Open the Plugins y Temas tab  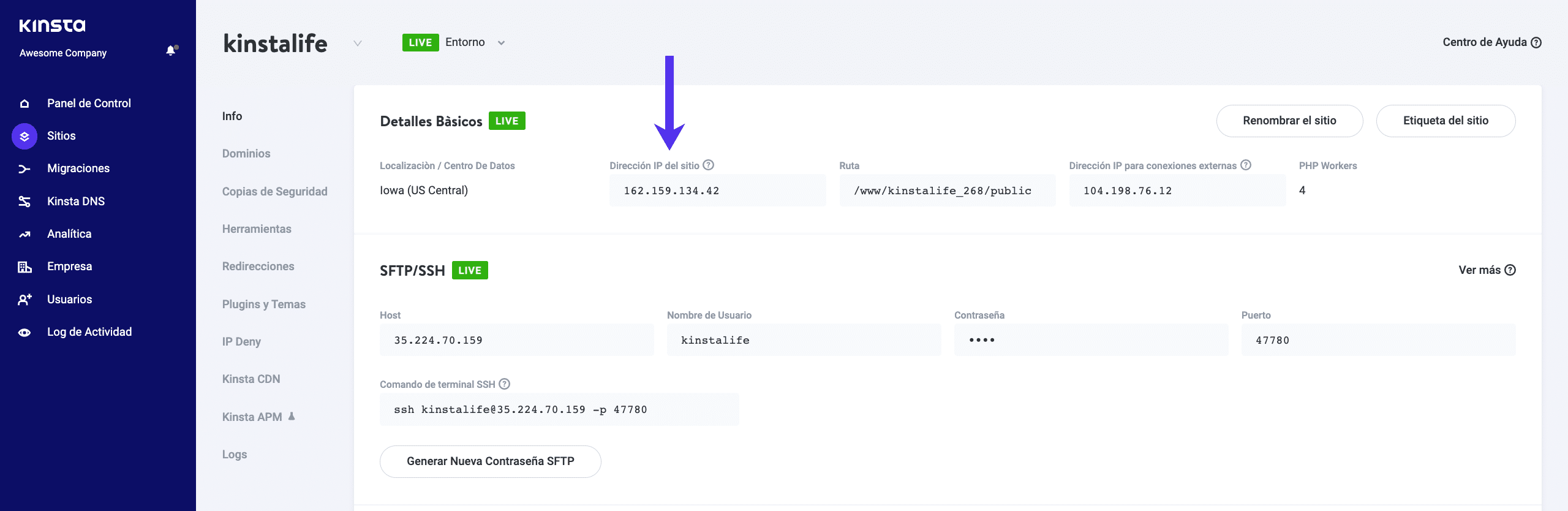click(263, 305)
